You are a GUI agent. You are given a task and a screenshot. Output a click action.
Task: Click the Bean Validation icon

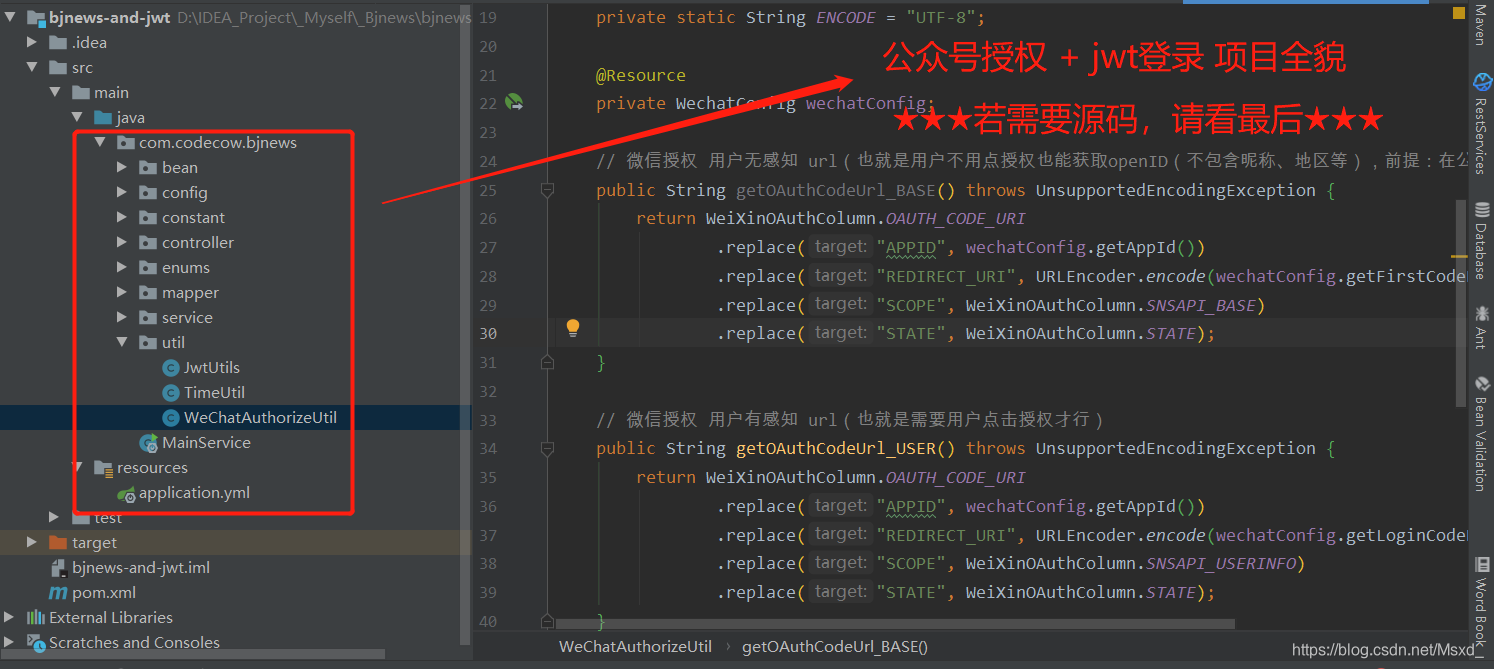[1481, 385]
